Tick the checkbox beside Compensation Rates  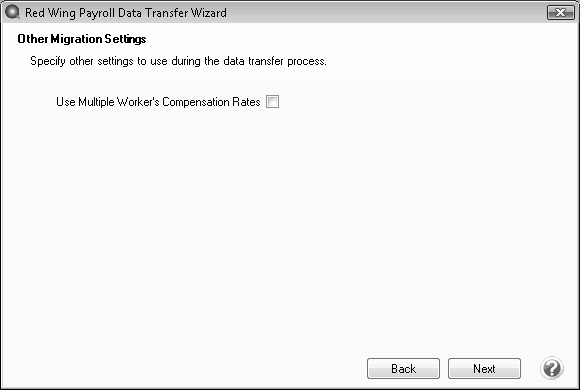click(272, 101)
